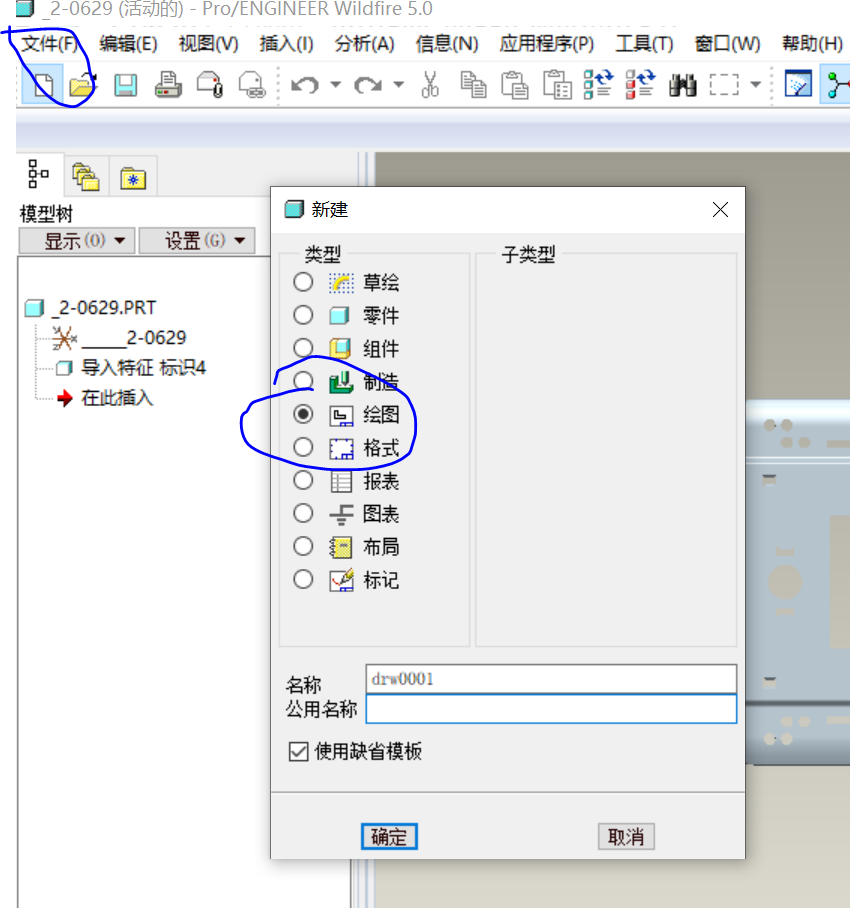Select the 格式 radio button
The width and height of the screenshot is (850, 908).
(303, 447)
